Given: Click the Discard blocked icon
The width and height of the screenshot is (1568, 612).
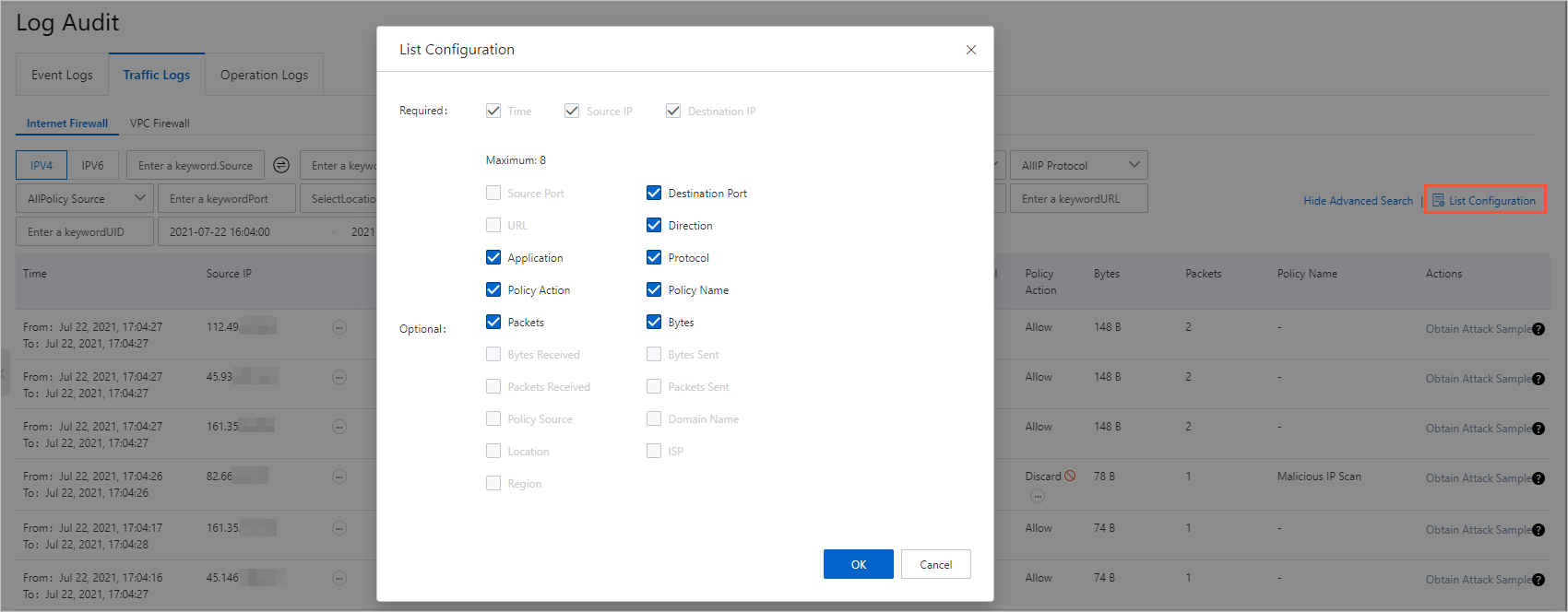Looking at the screenshot, I should [x=1070, y=477].
